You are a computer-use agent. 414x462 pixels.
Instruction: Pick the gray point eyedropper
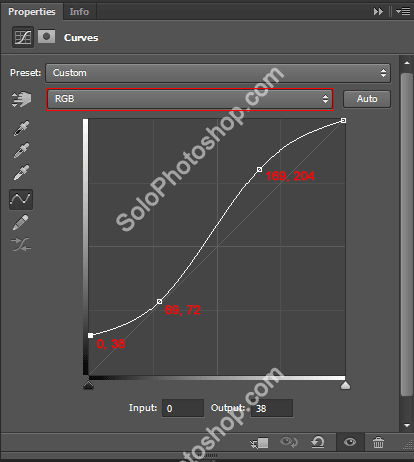[x=21, y=150]
